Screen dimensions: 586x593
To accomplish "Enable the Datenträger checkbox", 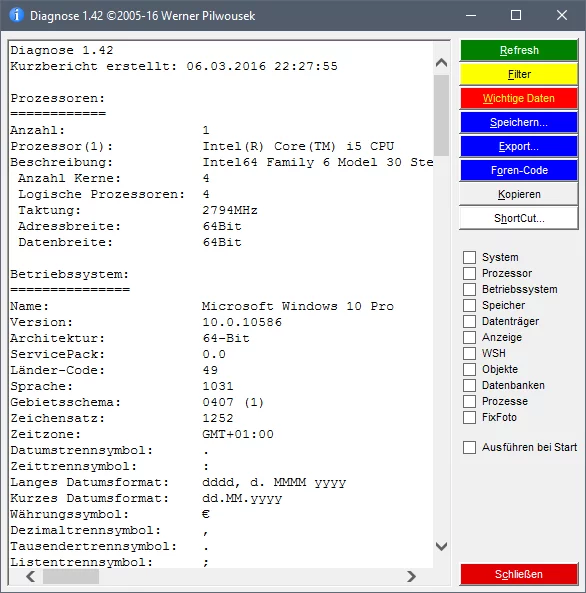I will (469, 321).
